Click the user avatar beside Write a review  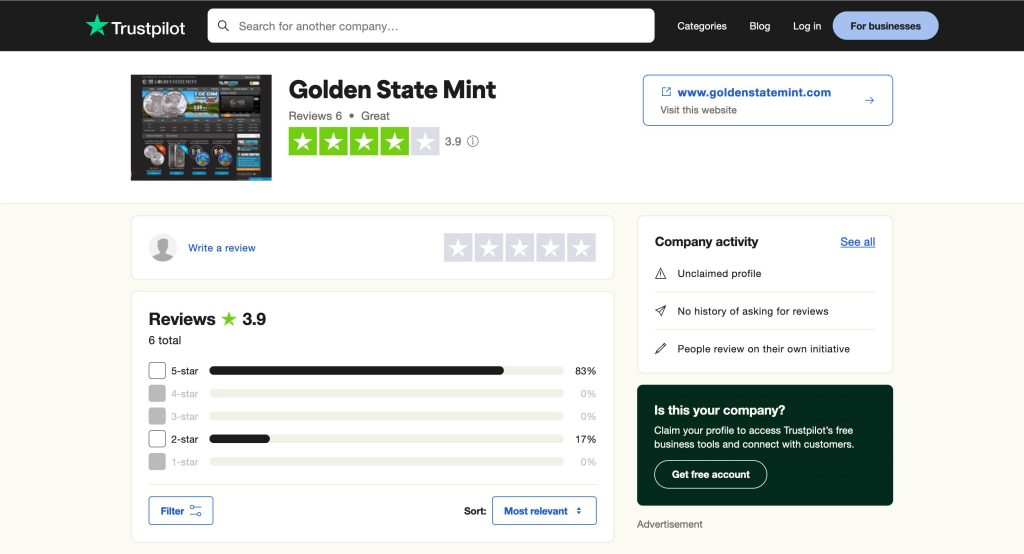click(x=163, y=248)
